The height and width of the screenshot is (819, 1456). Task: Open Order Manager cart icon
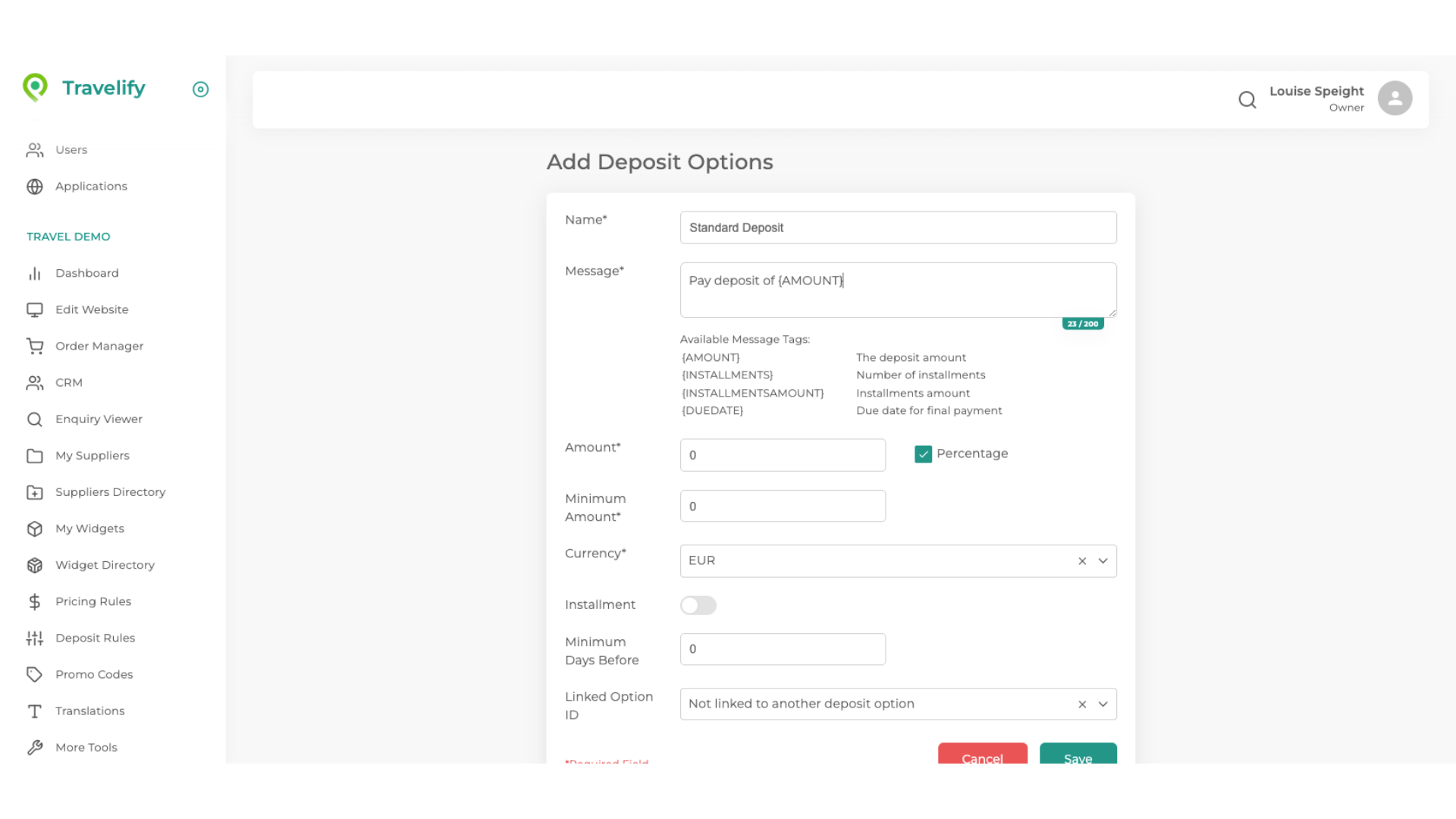point(35,347)
